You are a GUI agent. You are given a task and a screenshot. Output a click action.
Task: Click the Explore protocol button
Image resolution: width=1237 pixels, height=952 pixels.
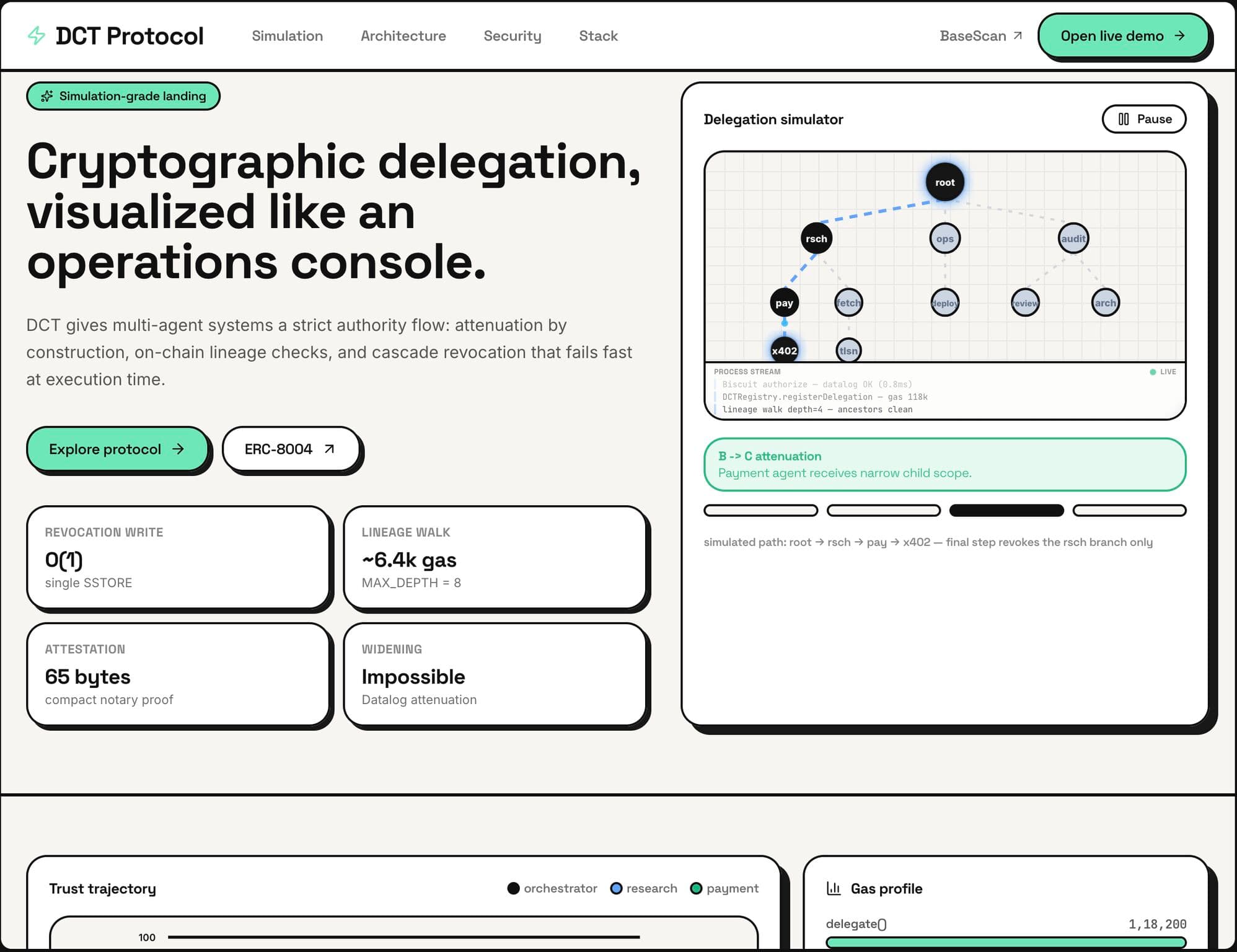(117, 449)
